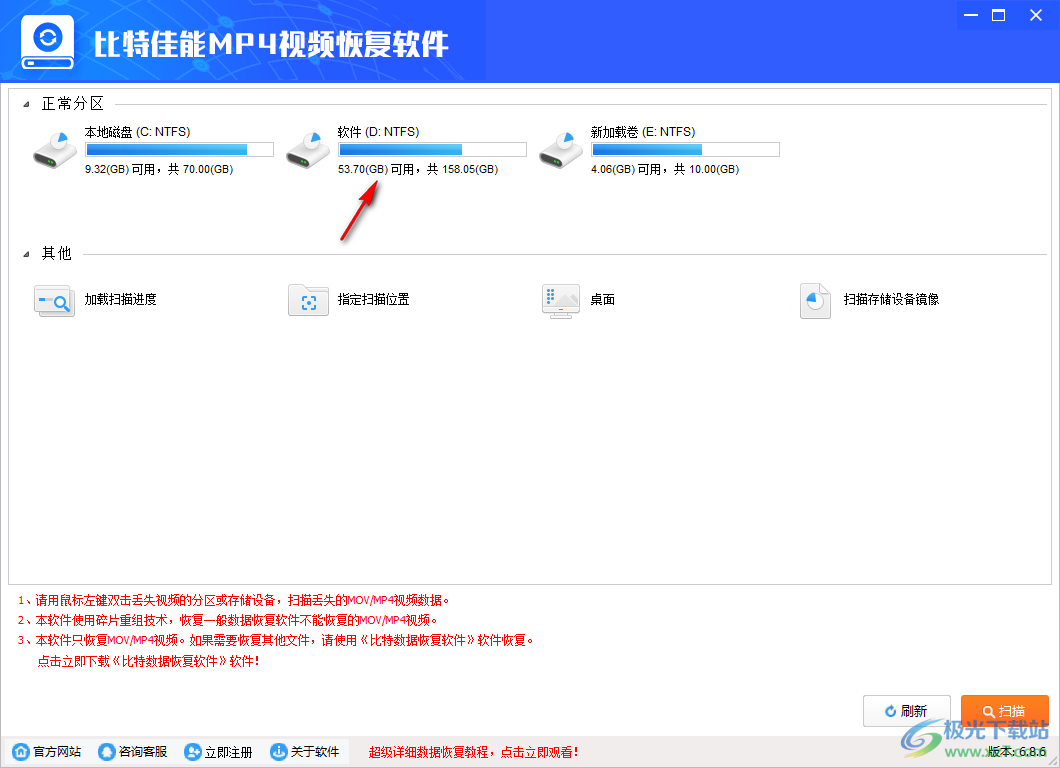Select the 扫描存储设备镜像 label
The height and width of the screenshot is (768, 1060).
[891, 299]
